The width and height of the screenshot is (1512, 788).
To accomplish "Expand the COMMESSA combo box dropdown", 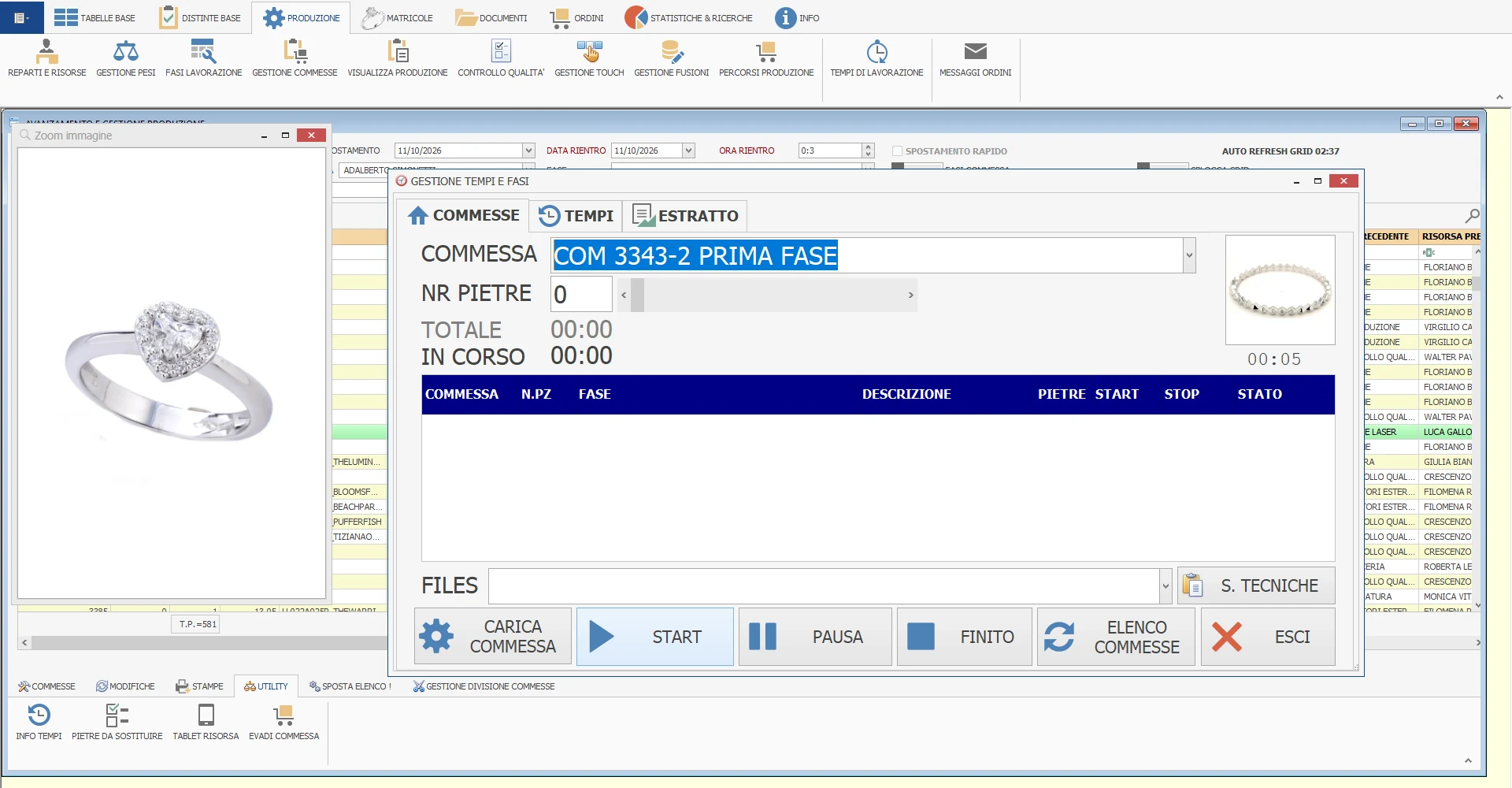I will 1189,255.
